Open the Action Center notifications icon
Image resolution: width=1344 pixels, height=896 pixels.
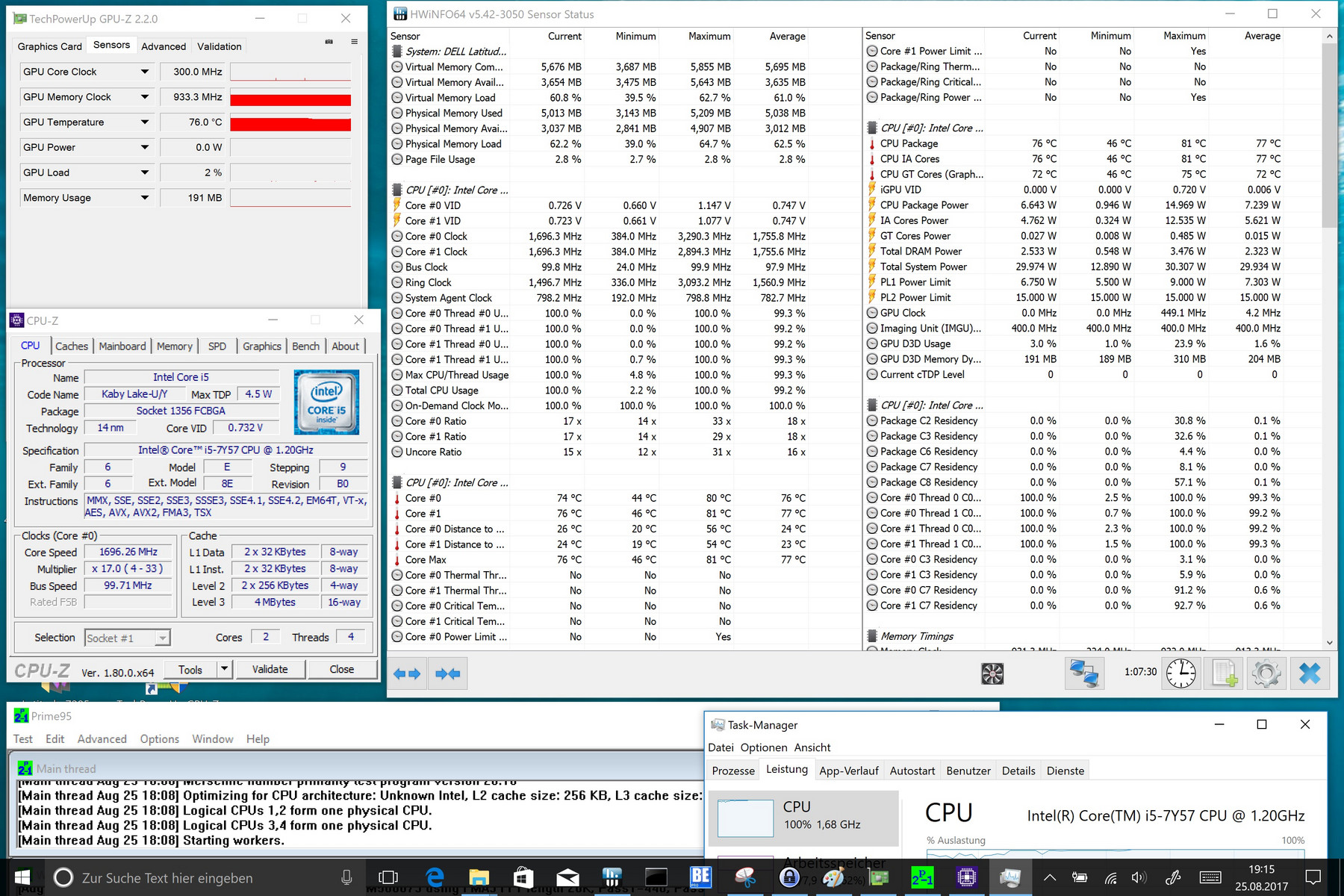click(x=1313, y=877)
